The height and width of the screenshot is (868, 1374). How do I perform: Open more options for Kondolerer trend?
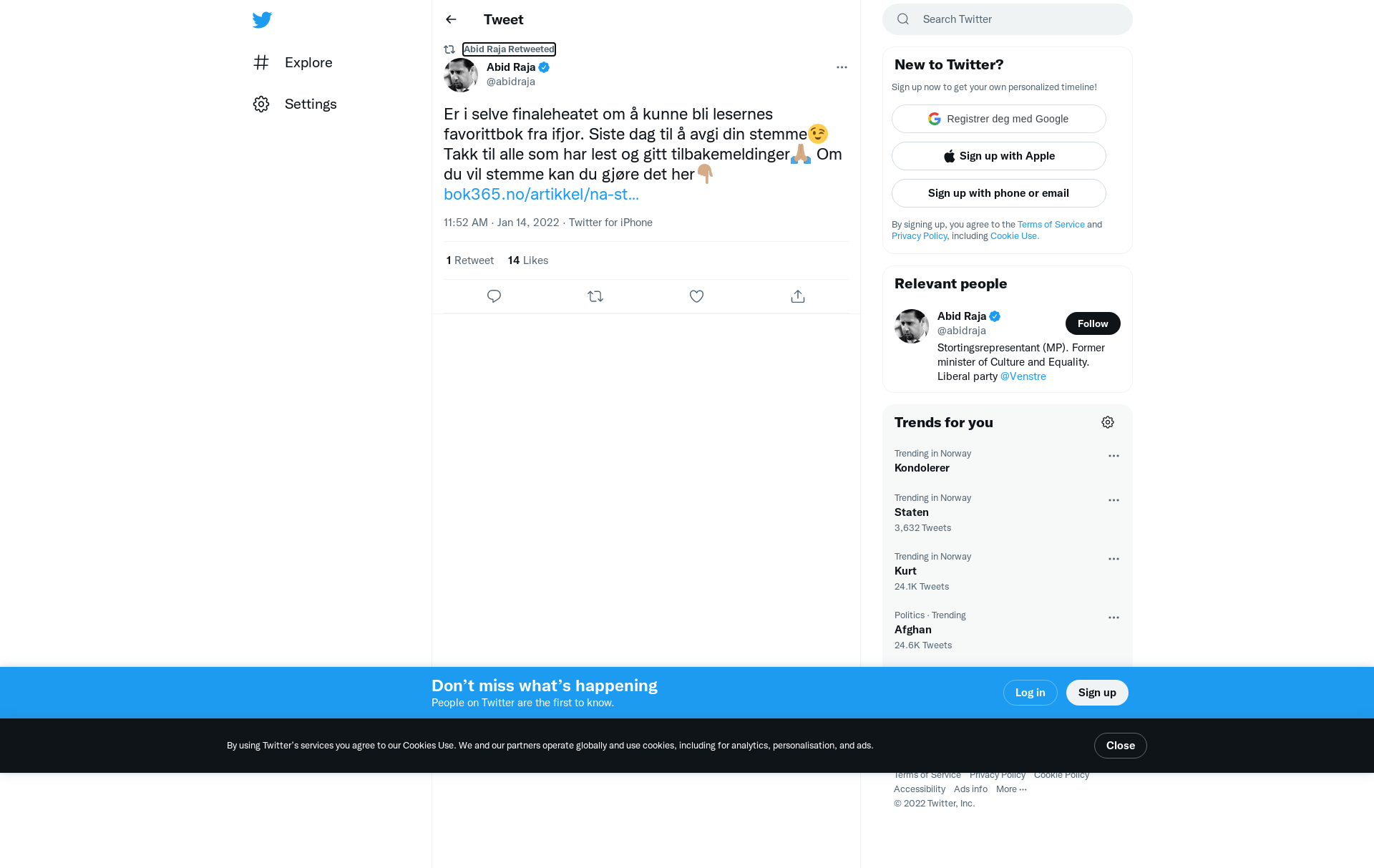click(x=1114, y=456)
